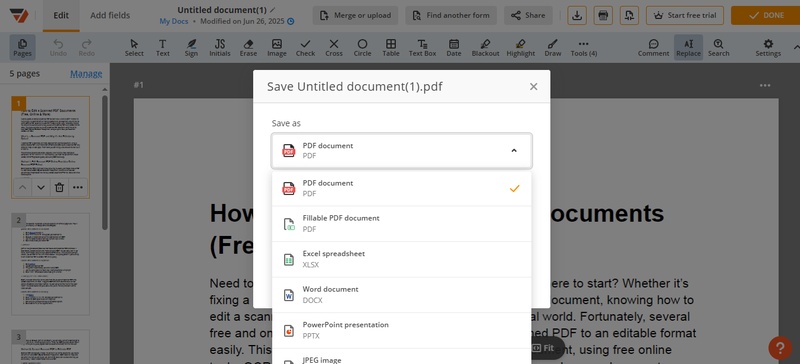Click Find another form button
The width and height of the screenshot is (800, 364).
coord(452,15)
